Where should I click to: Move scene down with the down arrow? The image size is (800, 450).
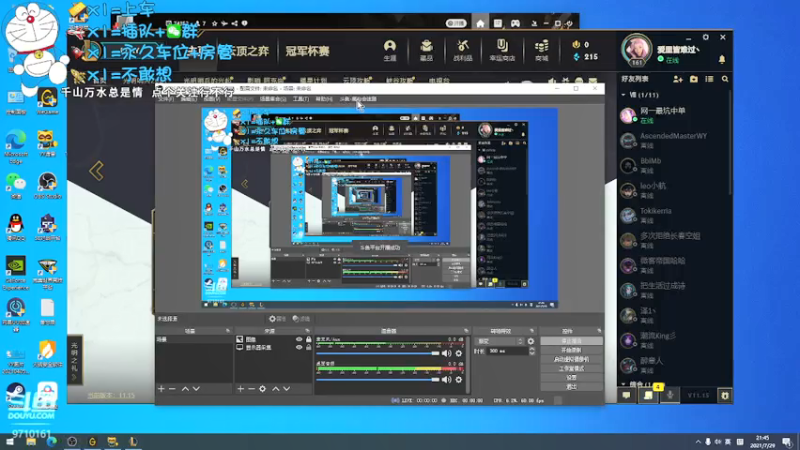click(x=196, y=389)
